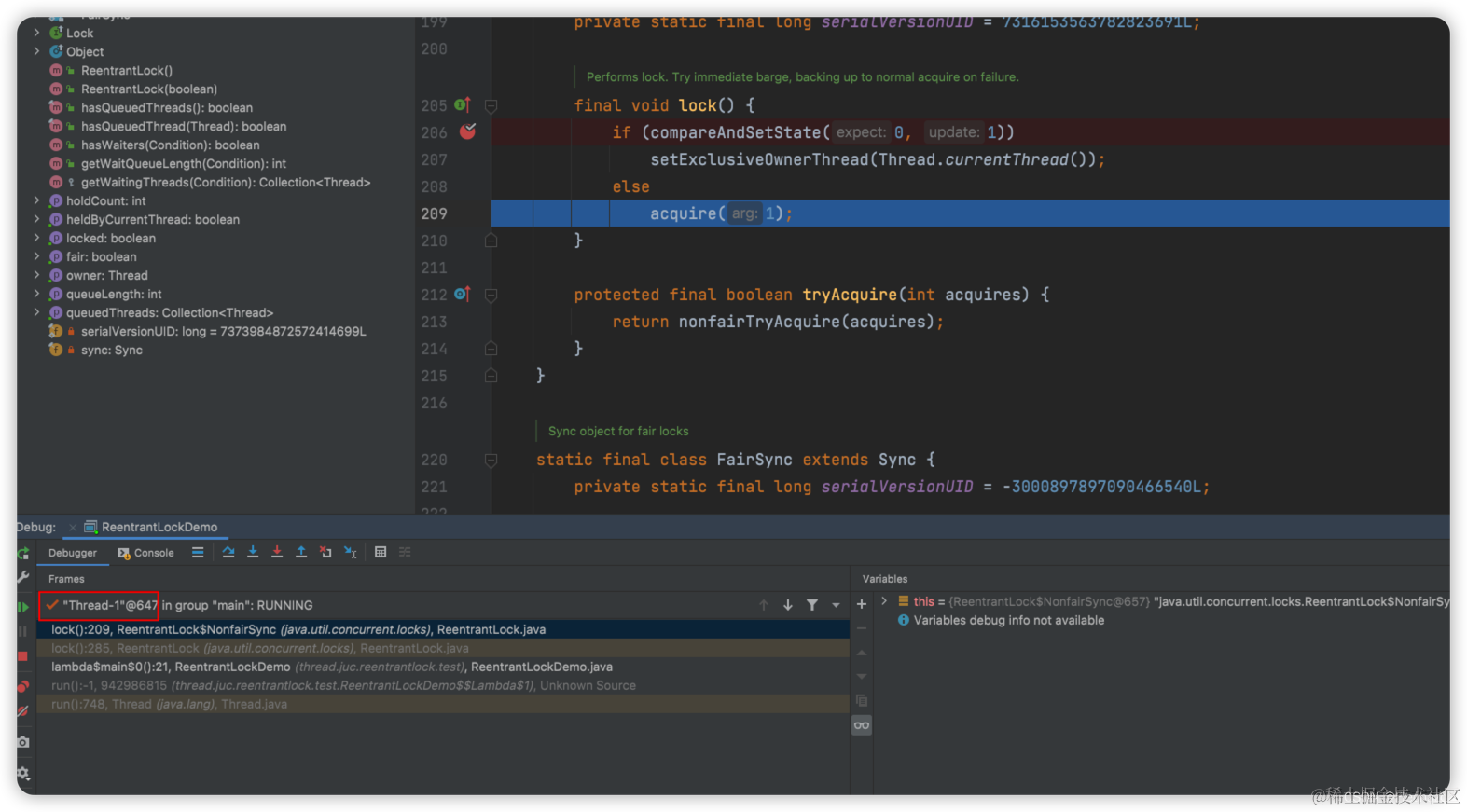Image resolution: width=1467 pixels, height=812 pixels.
Task: Toggle code folding at line 212
Action: [491, 295]
